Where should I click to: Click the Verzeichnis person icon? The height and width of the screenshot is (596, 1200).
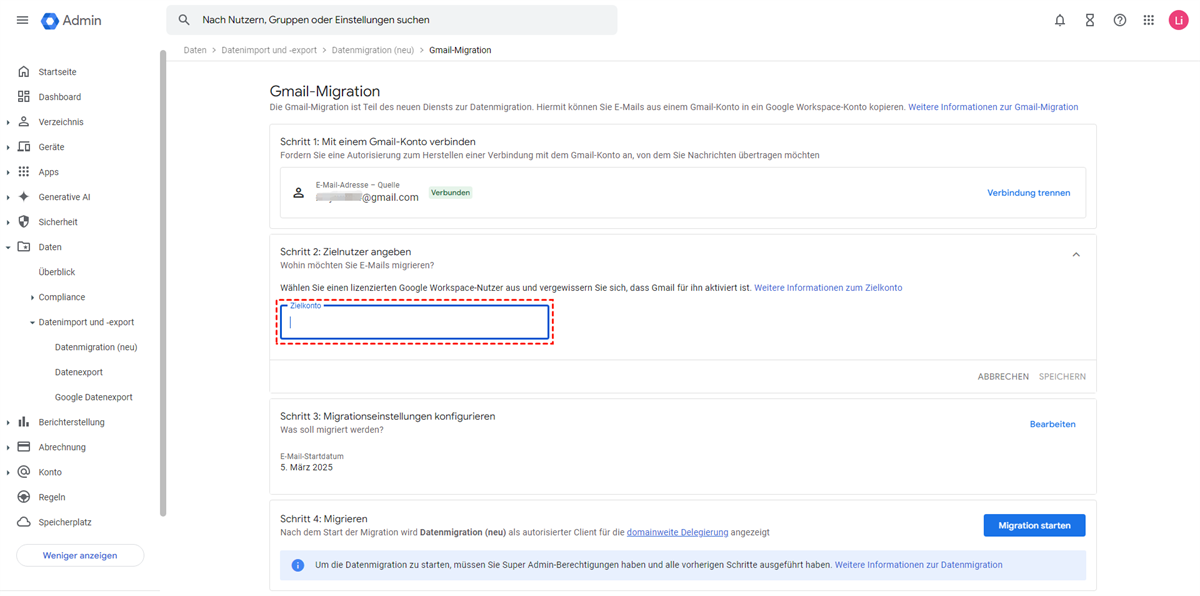click(x=24, y=122)
